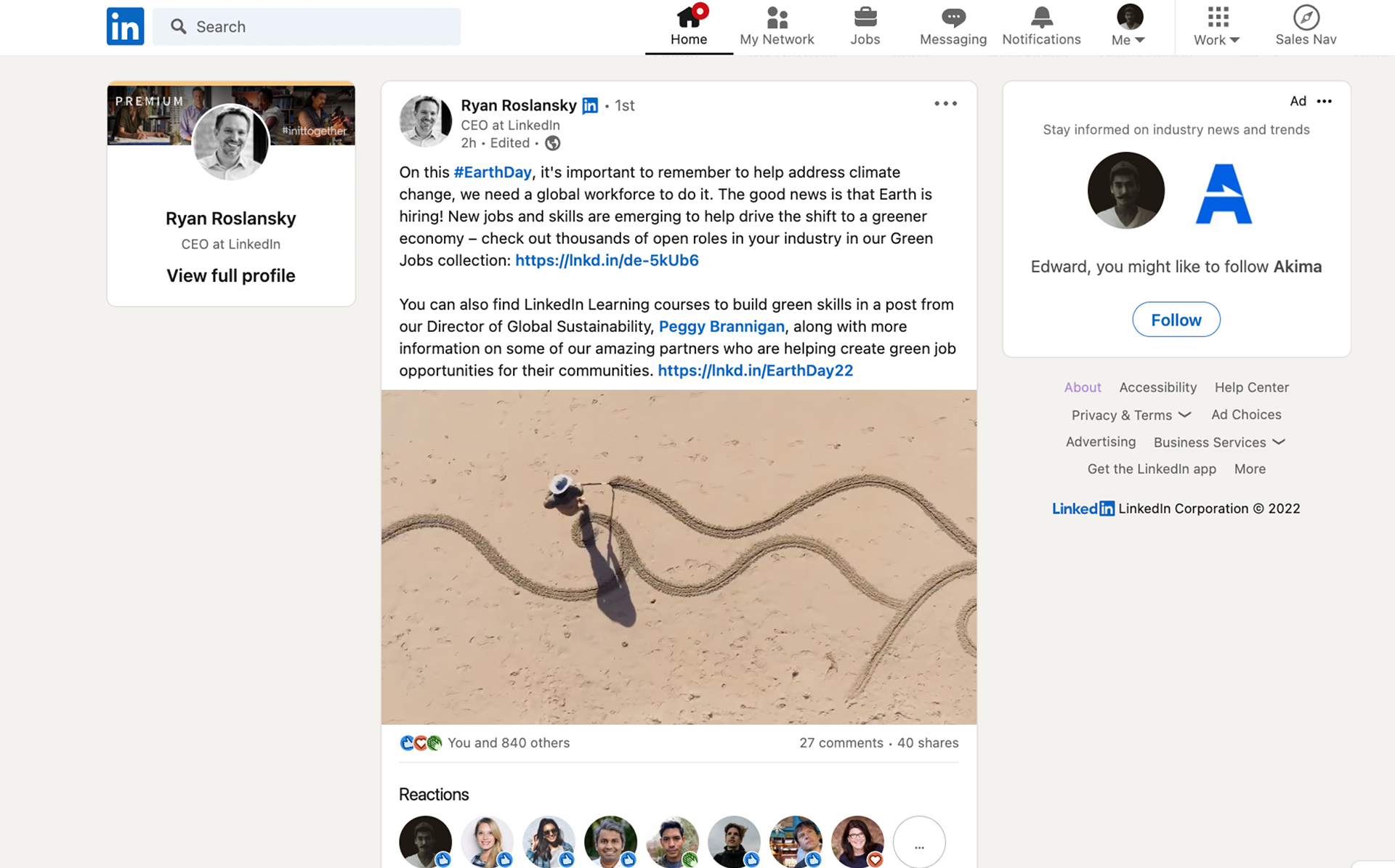Open the #EarthDay hashtag link
Image resolution: width=1395 pixels, height=868 pixels.
coord(492,172)
